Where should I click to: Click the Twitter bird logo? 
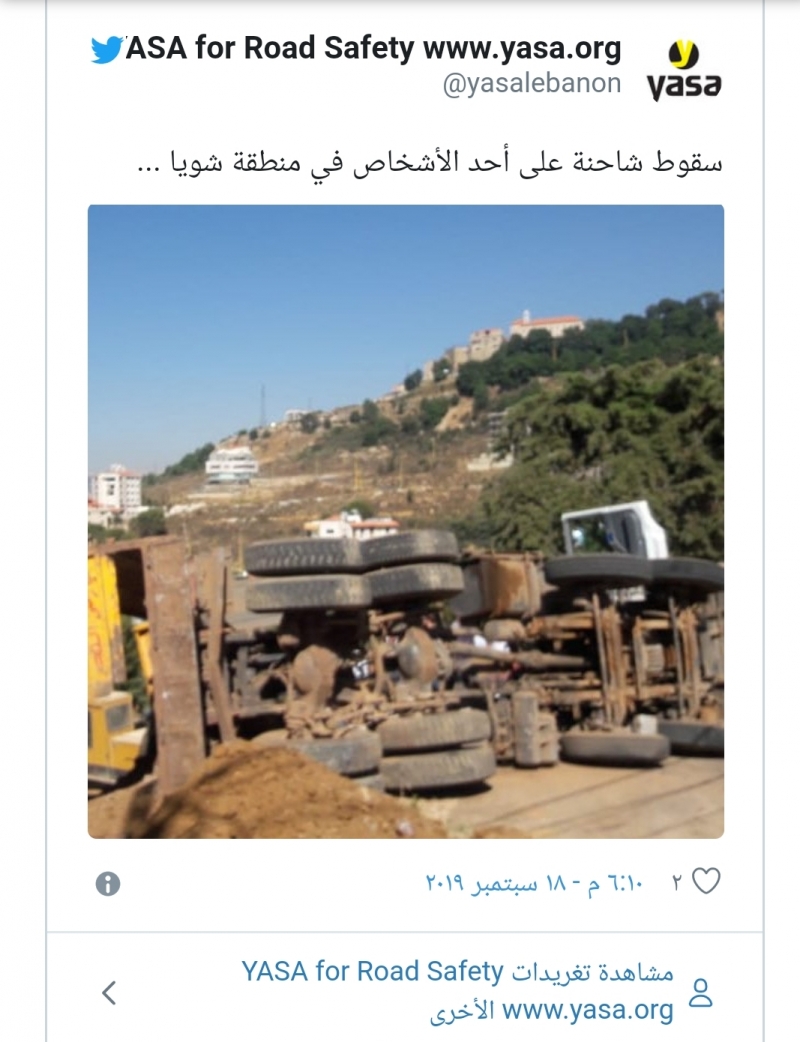106,49
